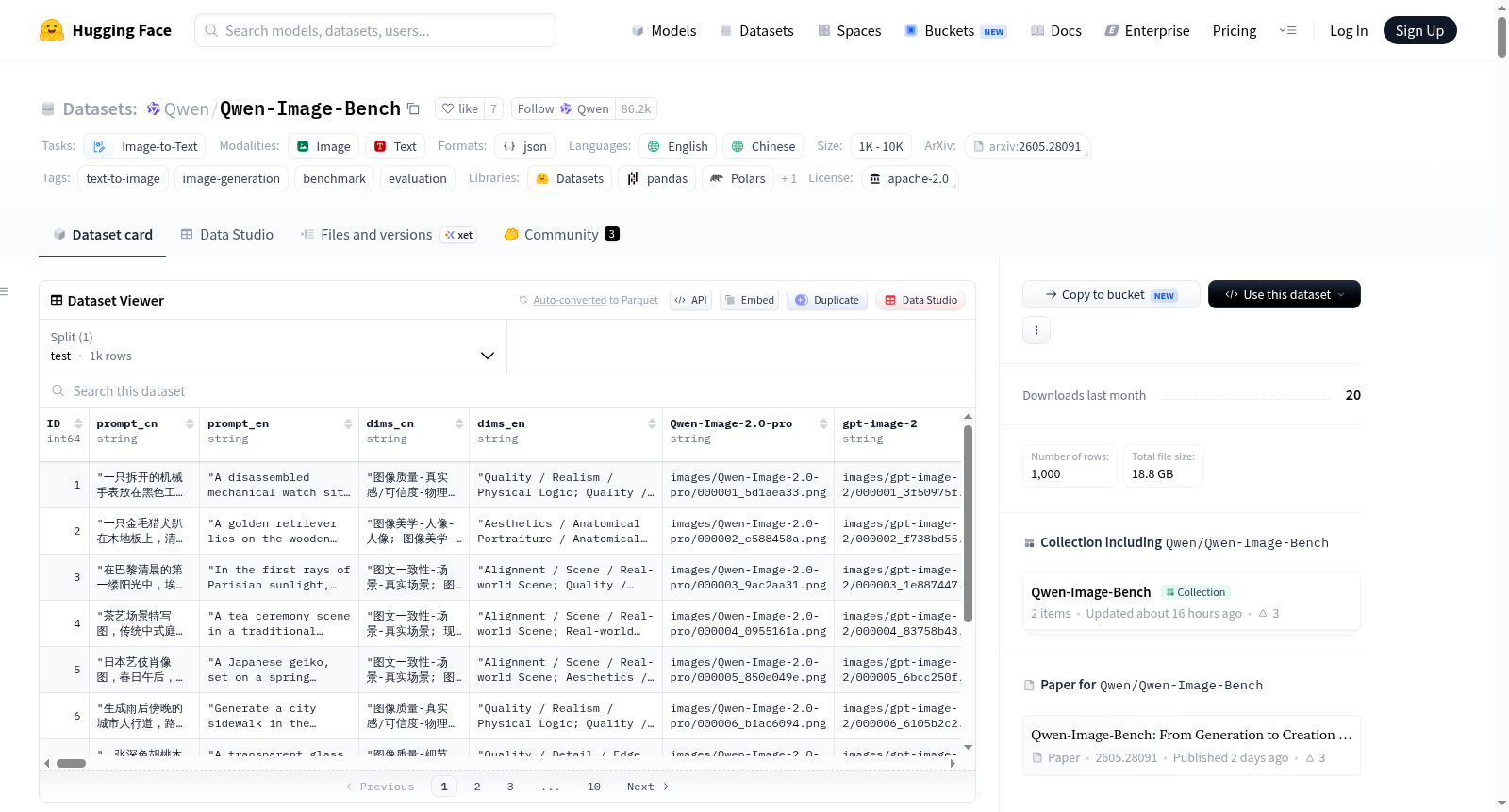Duplicate the dataset
The image size is (1509, 812).
[x=827, y=300]
